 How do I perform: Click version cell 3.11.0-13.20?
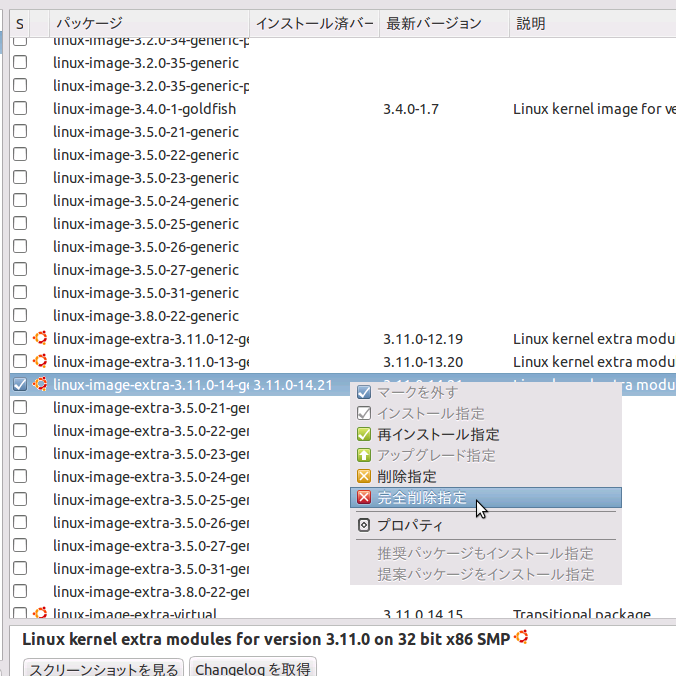pyautogui.click(x=423, y=362)
